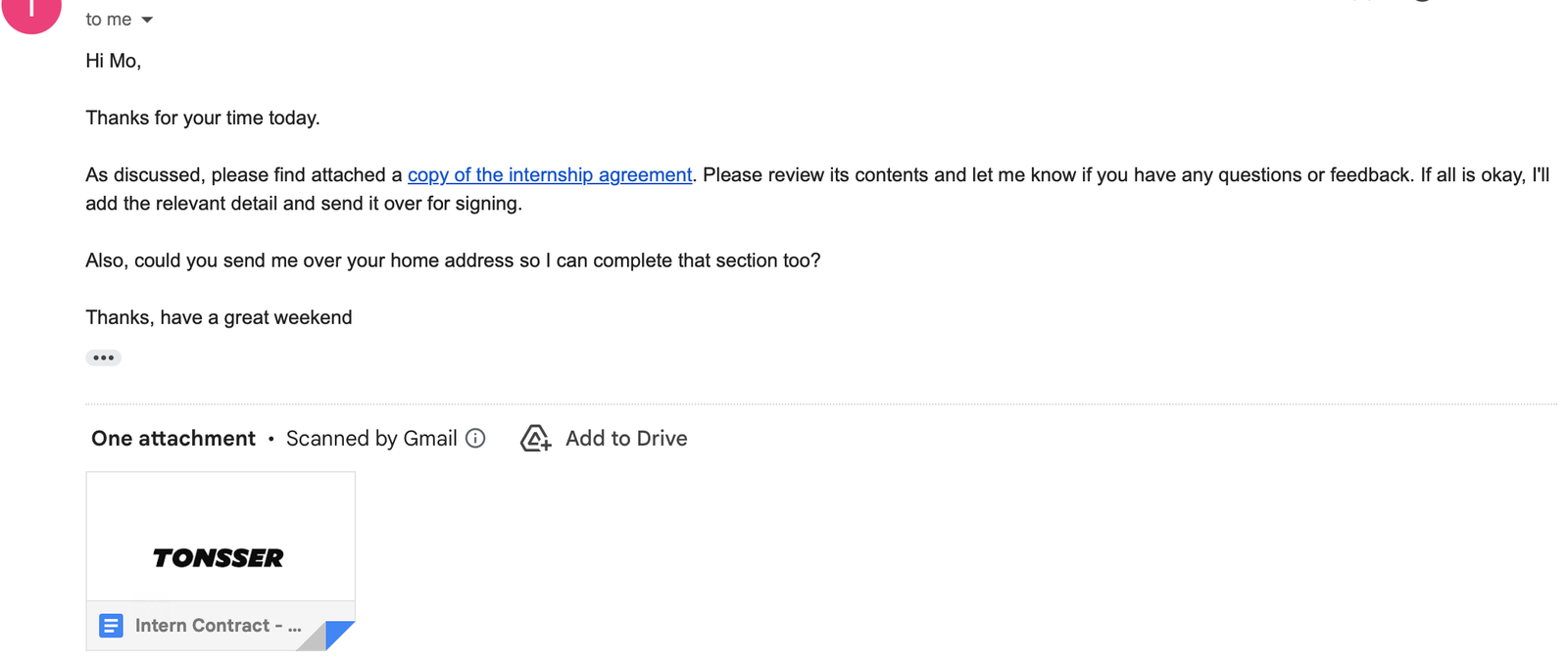Click the Google Drive add icon
Screen dimensions: 1568x663
click(x=535, y=439)
